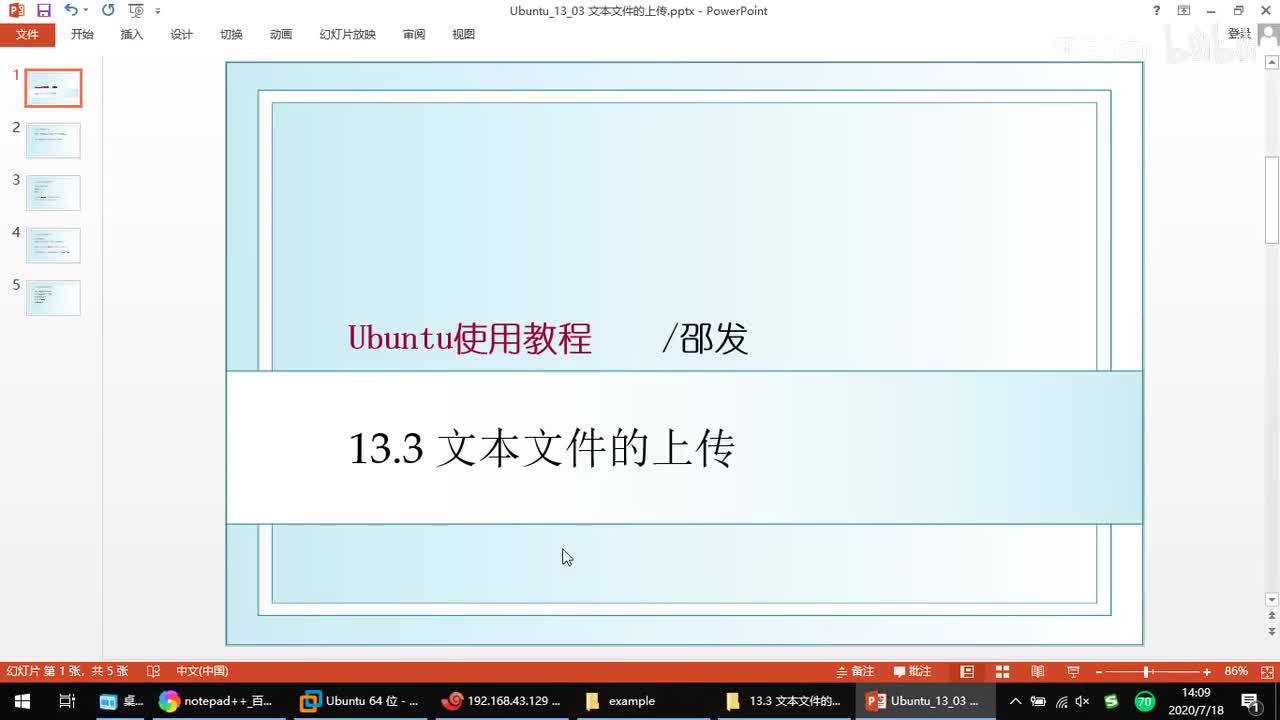Toggle the 备注 (Notes) pane button
Image resolution: width=1280 pixels, height=720 pixels.
point(855,671)
